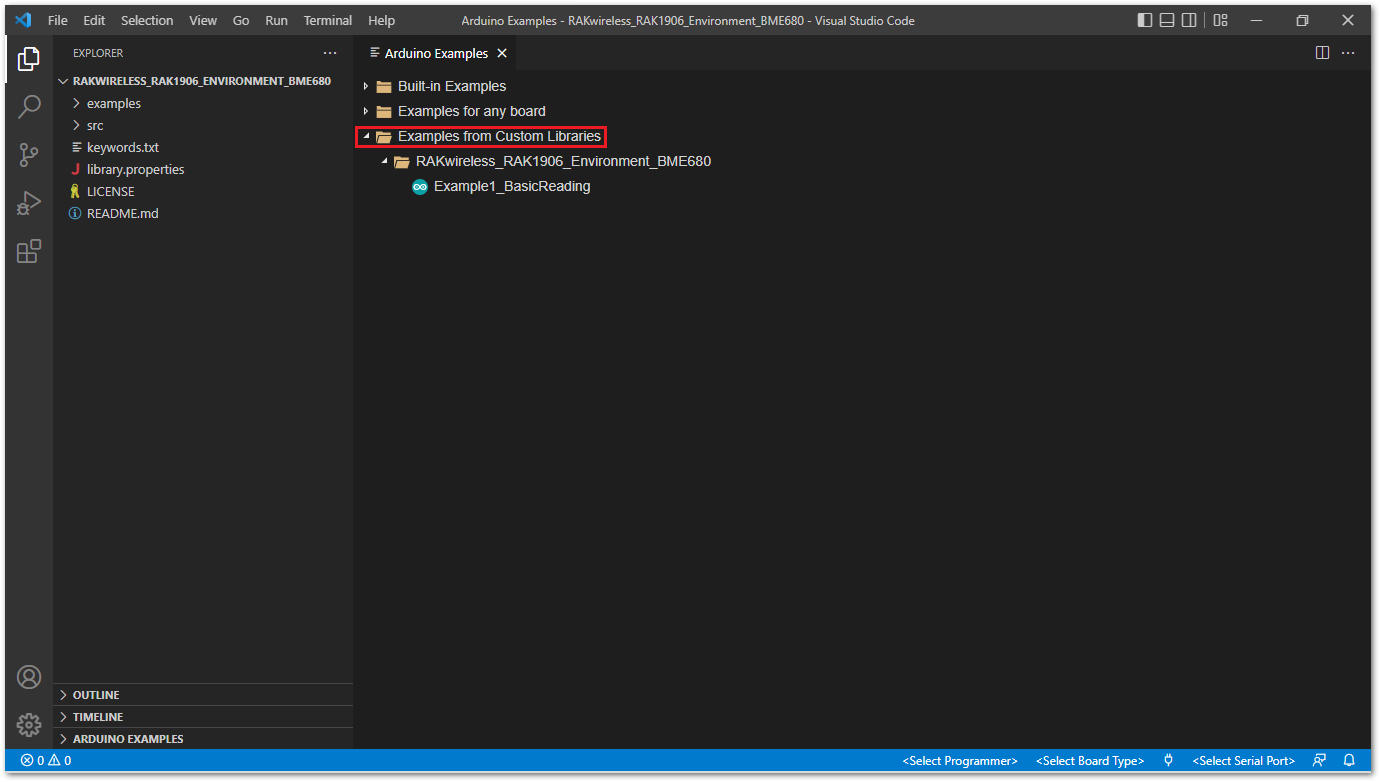Click Select Programmer in status bar
This screenshot has width=1380, height=782.
(x=960, y=761)
